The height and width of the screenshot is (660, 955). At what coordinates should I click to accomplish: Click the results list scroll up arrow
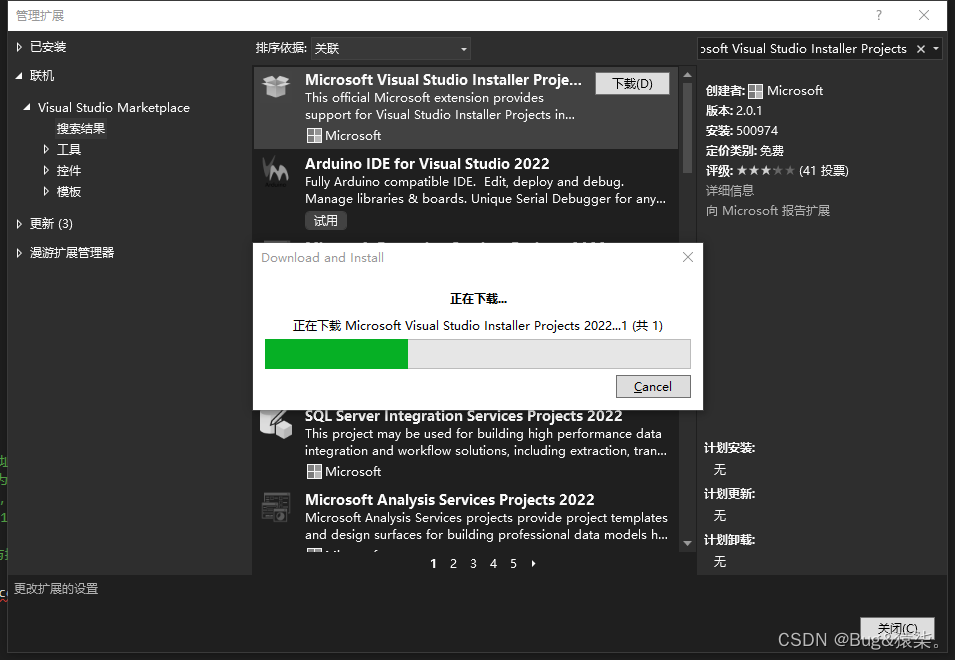coord(688,75)
